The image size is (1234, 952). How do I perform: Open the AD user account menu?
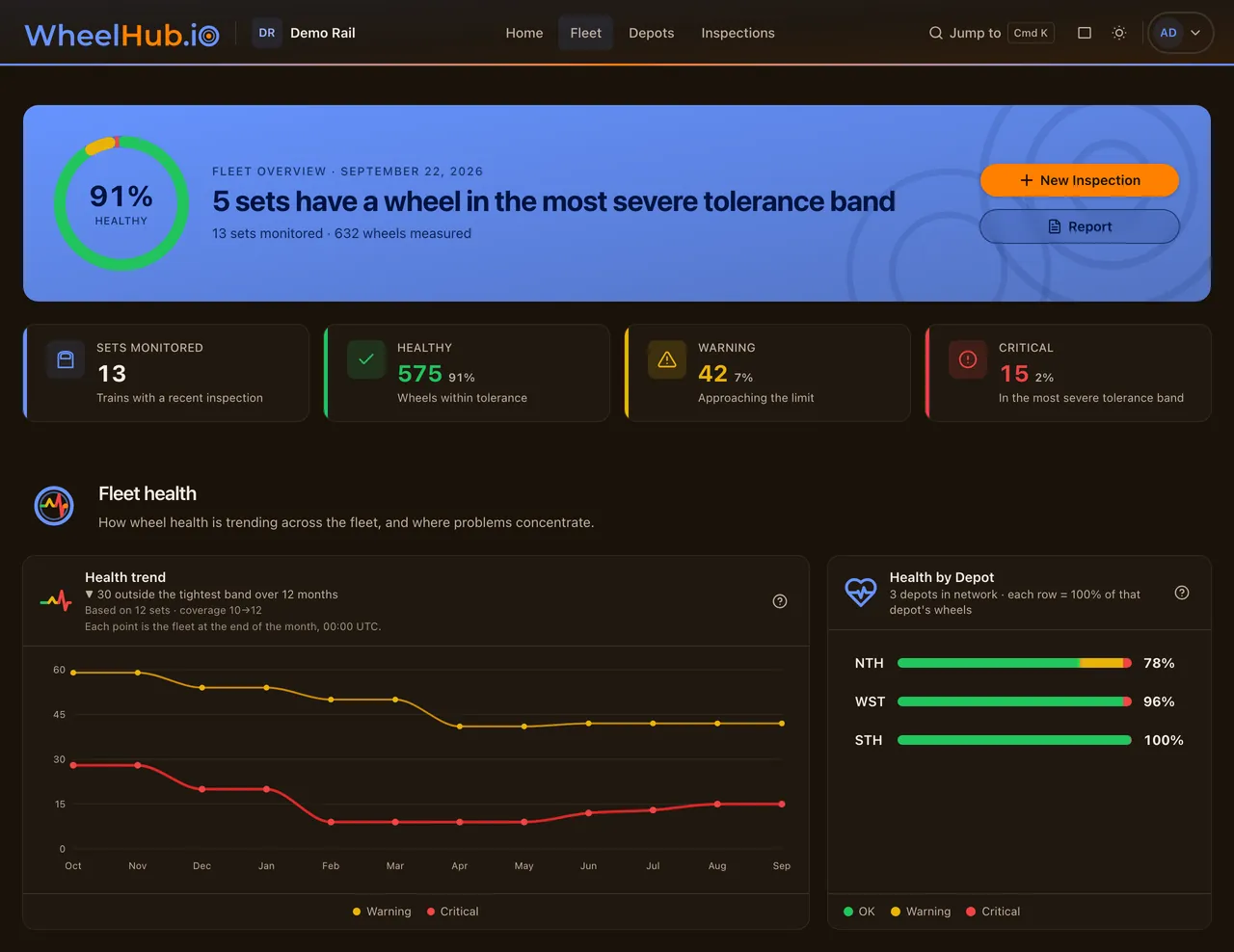point(1181,33)
